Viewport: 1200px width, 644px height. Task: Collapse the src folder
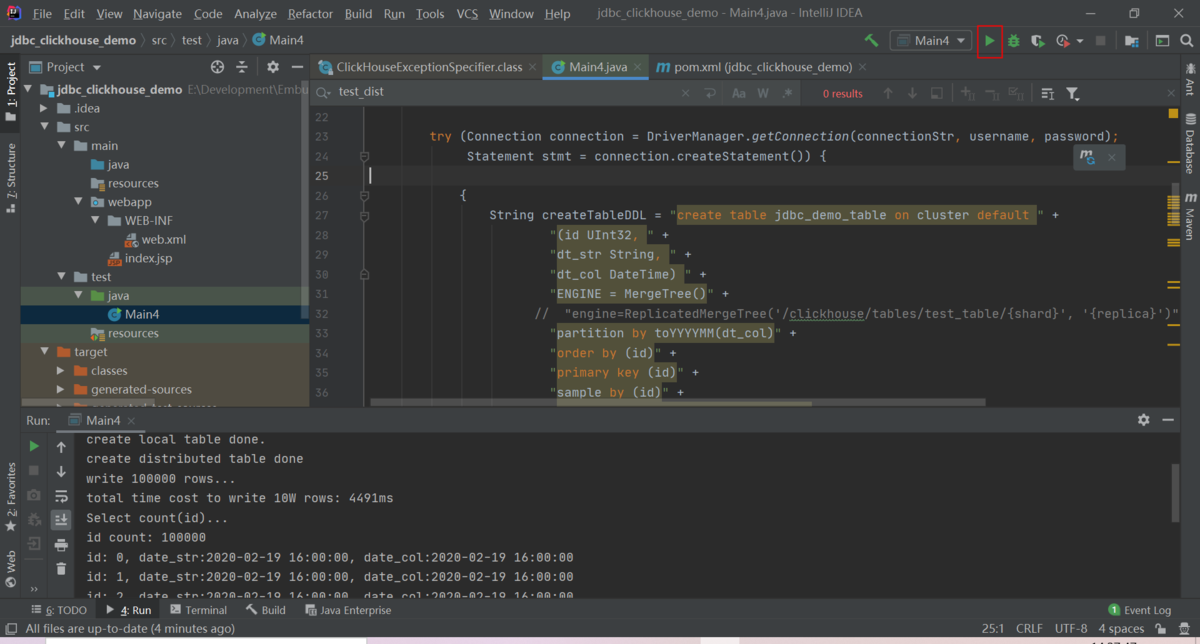(44, 127)
